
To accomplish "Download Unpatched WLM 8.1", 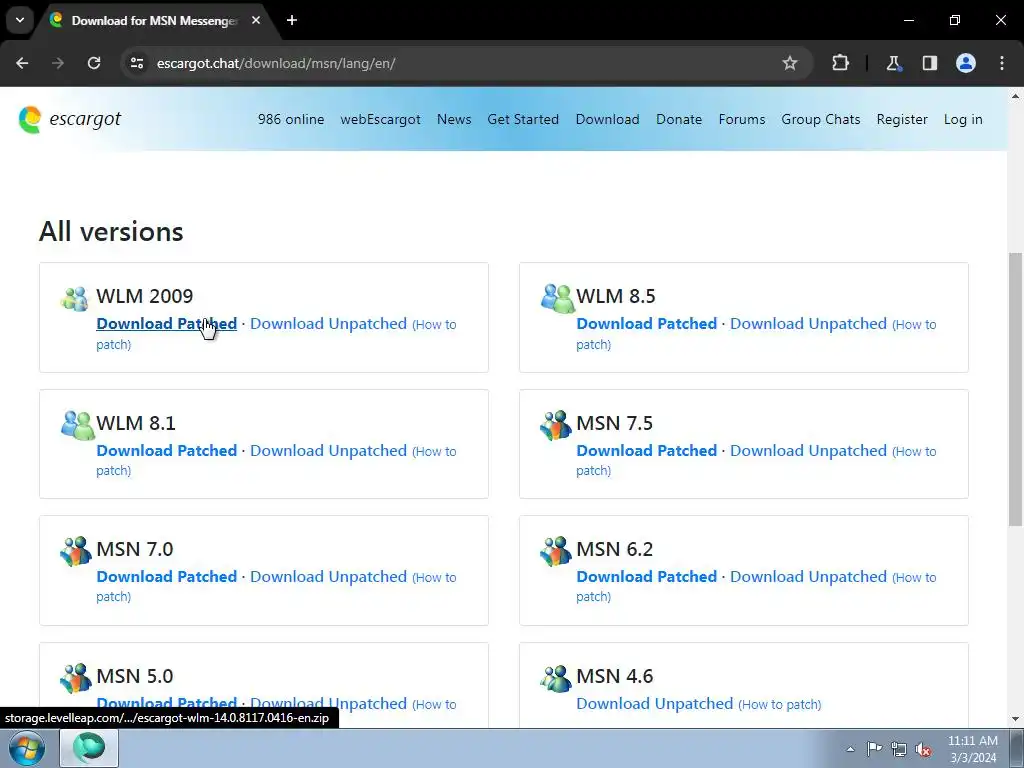I will point(328,451).
